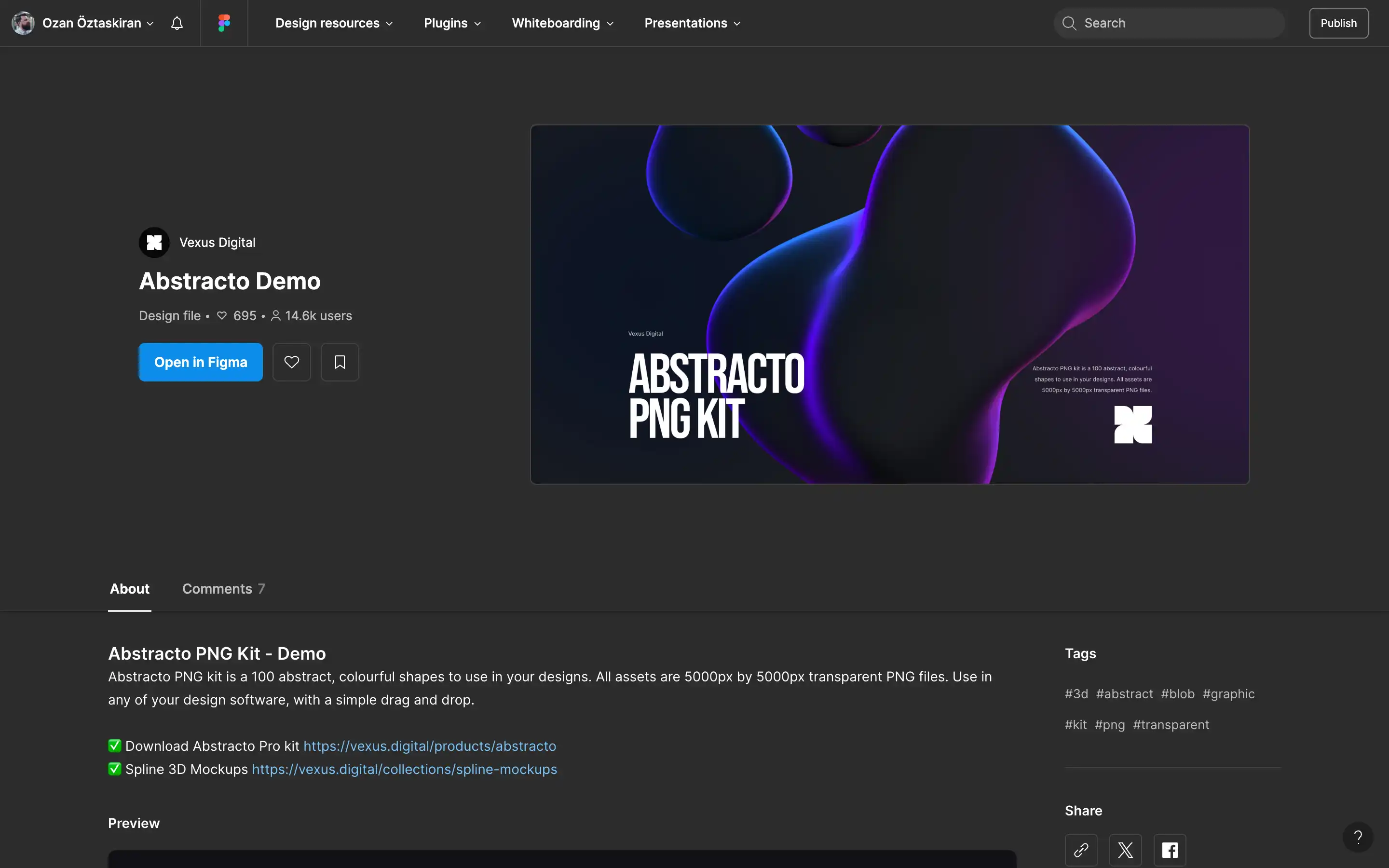The height and width of the screenshot is (868, 1389).
Task: Focus the Search input field
Action: [x=1169, y=23]
